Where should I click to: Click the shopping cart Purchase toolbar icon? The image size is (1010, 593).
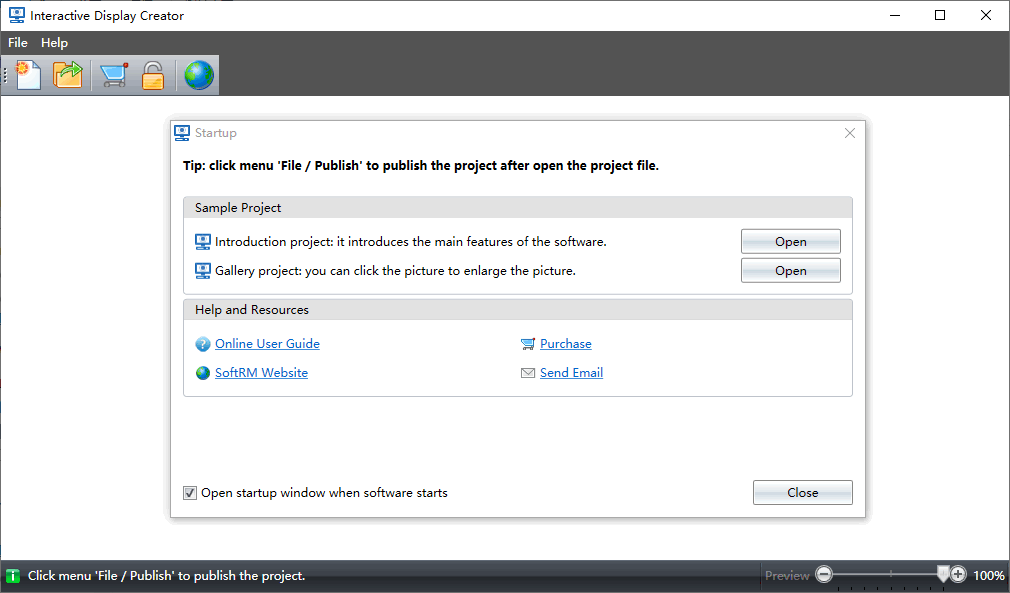pos(113,75)
